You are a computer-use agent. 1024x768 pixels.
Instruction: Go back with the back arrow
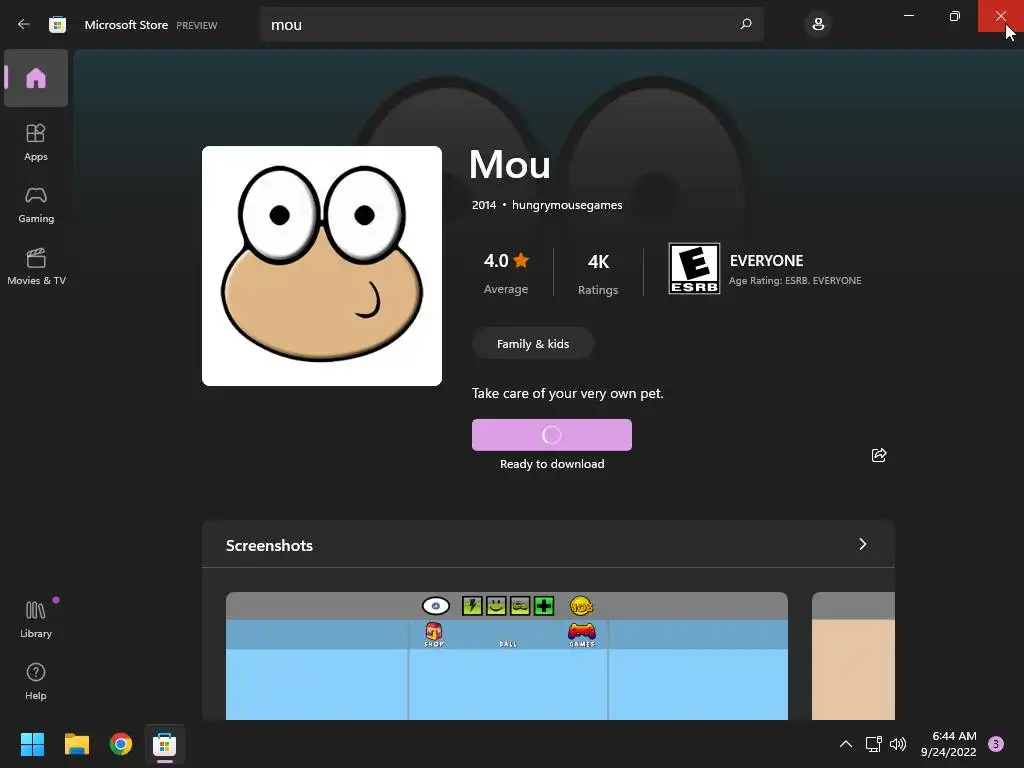(x=24, y=24)
